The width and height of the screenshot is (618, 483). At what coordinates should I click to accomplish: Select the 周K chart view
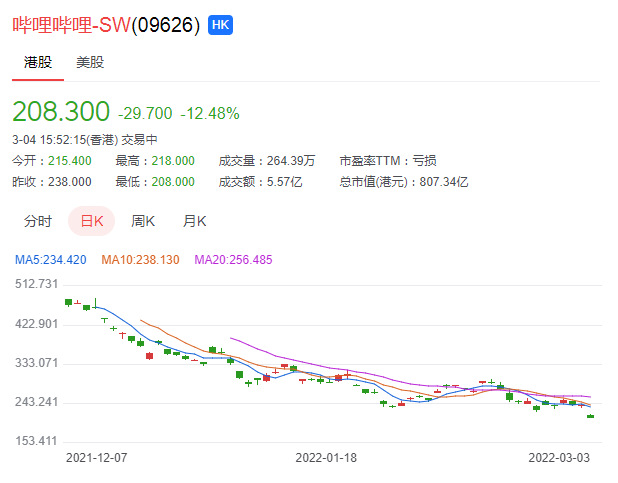point(143,221)
